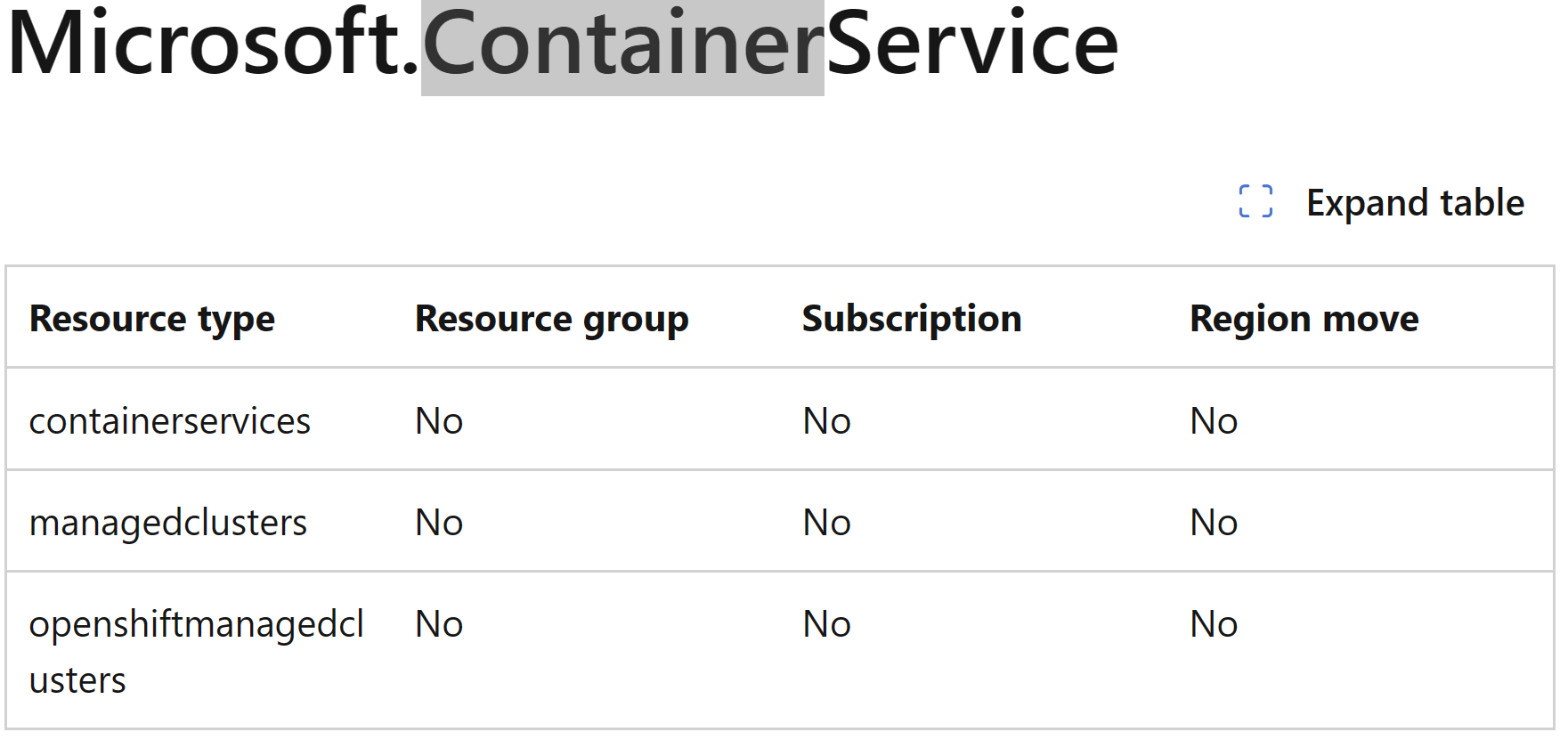Click Region move value for managedclusters
This screenshot has width=1568, height=740.
point(1214,522)
